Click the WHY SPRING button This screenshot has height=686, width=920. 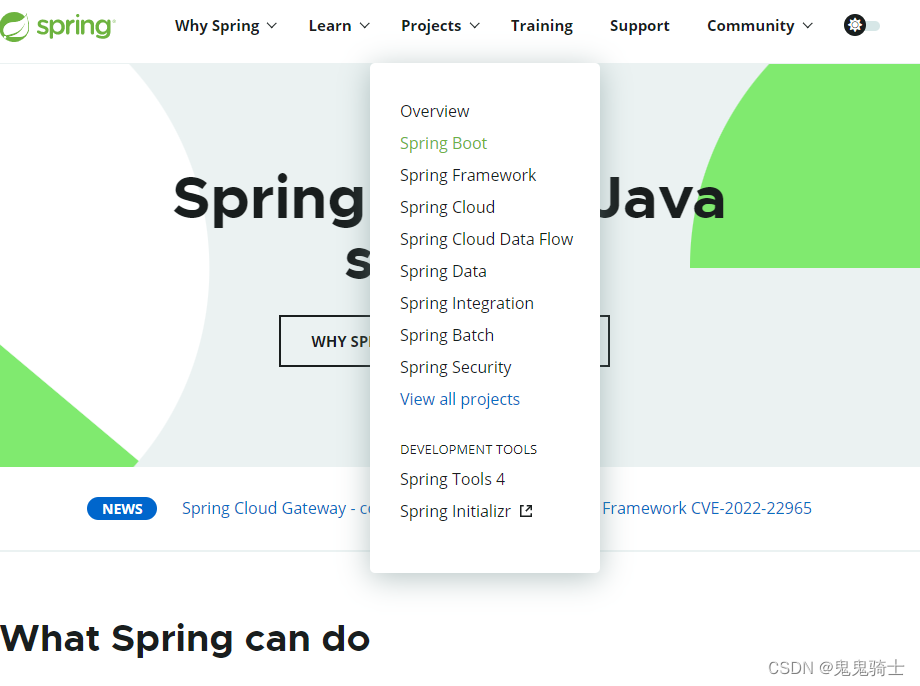click(325, 341)
